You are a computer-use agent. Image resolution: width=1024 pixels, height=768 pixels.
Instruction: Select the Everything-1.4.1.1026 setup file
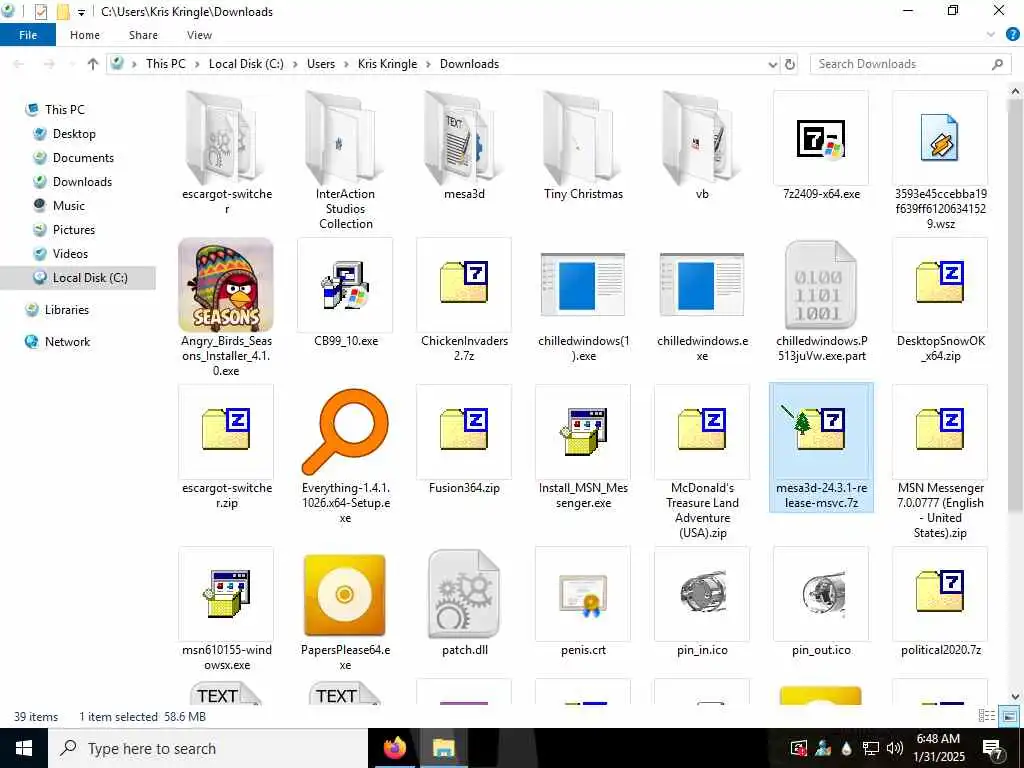coord(345,455)
